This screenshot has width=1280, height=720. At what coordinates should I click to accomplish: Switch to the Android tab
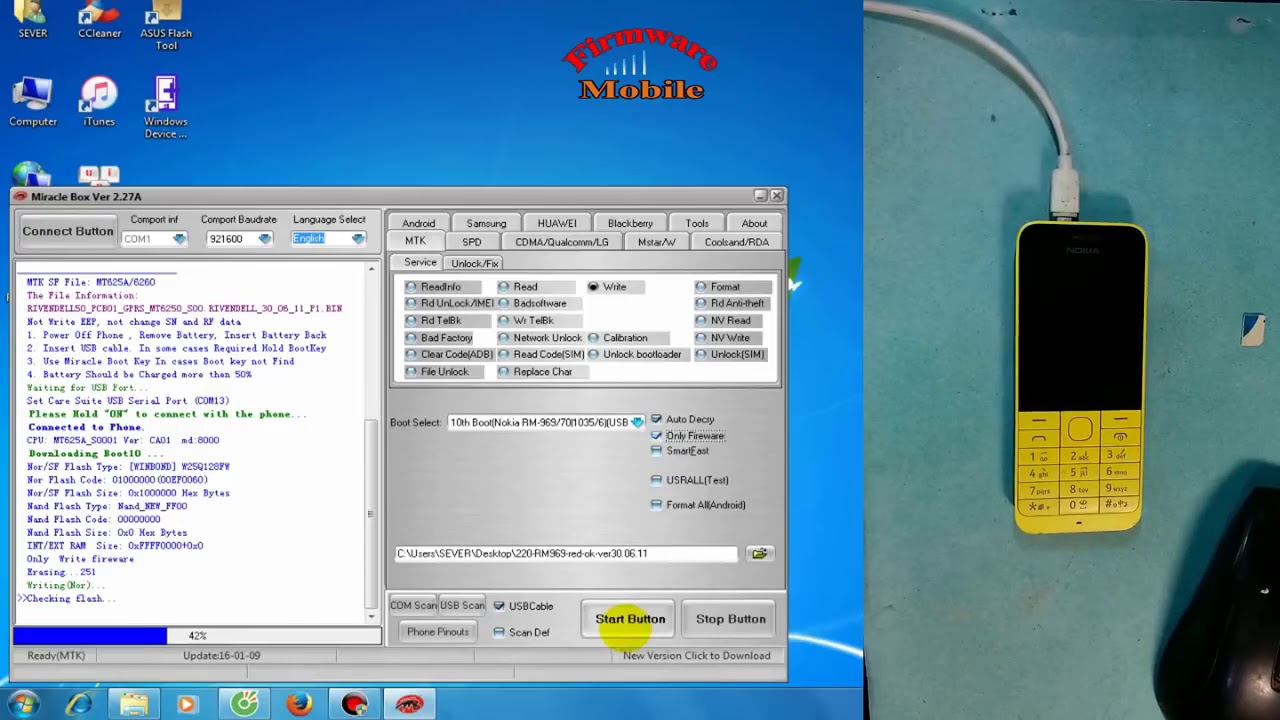point(418,223)
